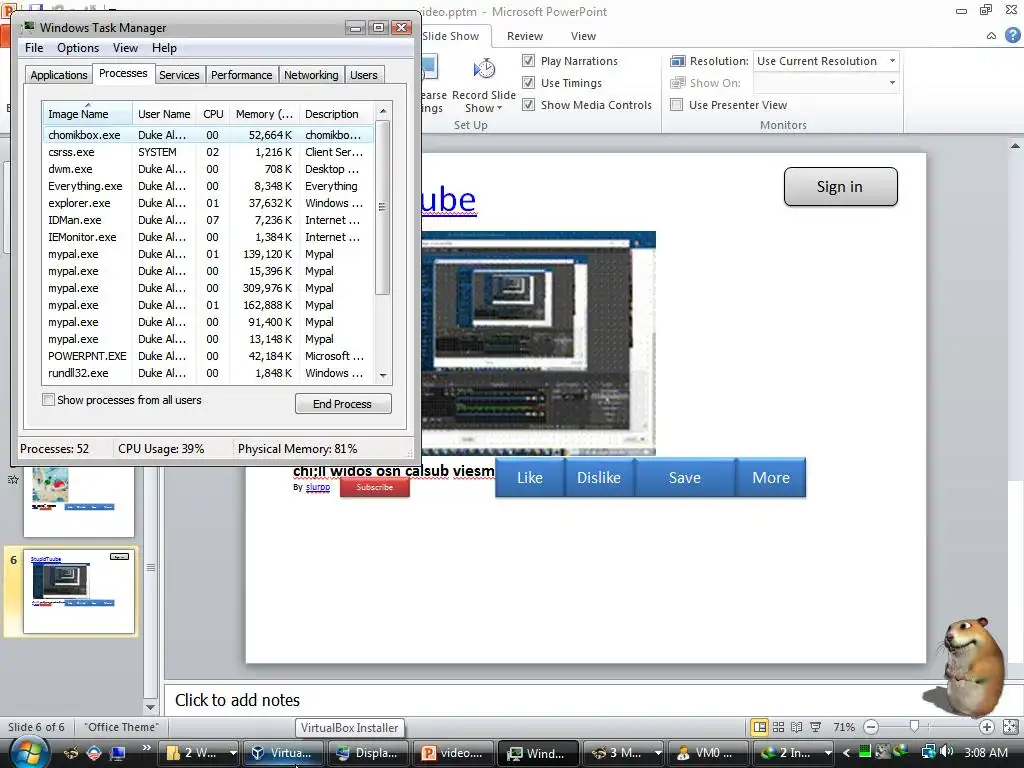Screen dimensions: 1024x768
Task: Enable Use Presenter View checkbox
Action: (677, 104)
